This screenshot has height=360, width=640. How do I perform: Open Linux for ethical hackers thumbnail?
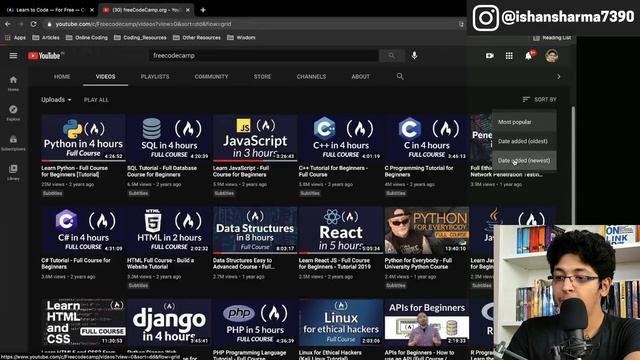pyautogui.click(x=341, y=322)
